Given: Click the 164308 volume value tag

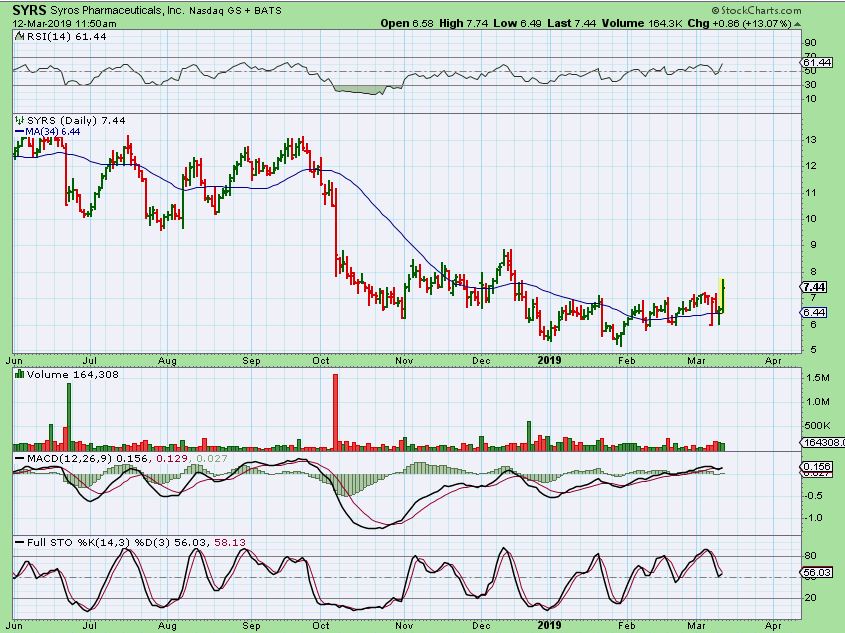Looking at the screenshot, I should pos(820,442).
